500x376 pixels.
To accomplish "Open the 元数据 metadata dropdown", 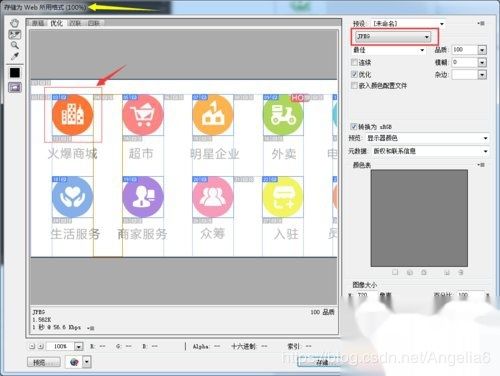I will (430, 151).
